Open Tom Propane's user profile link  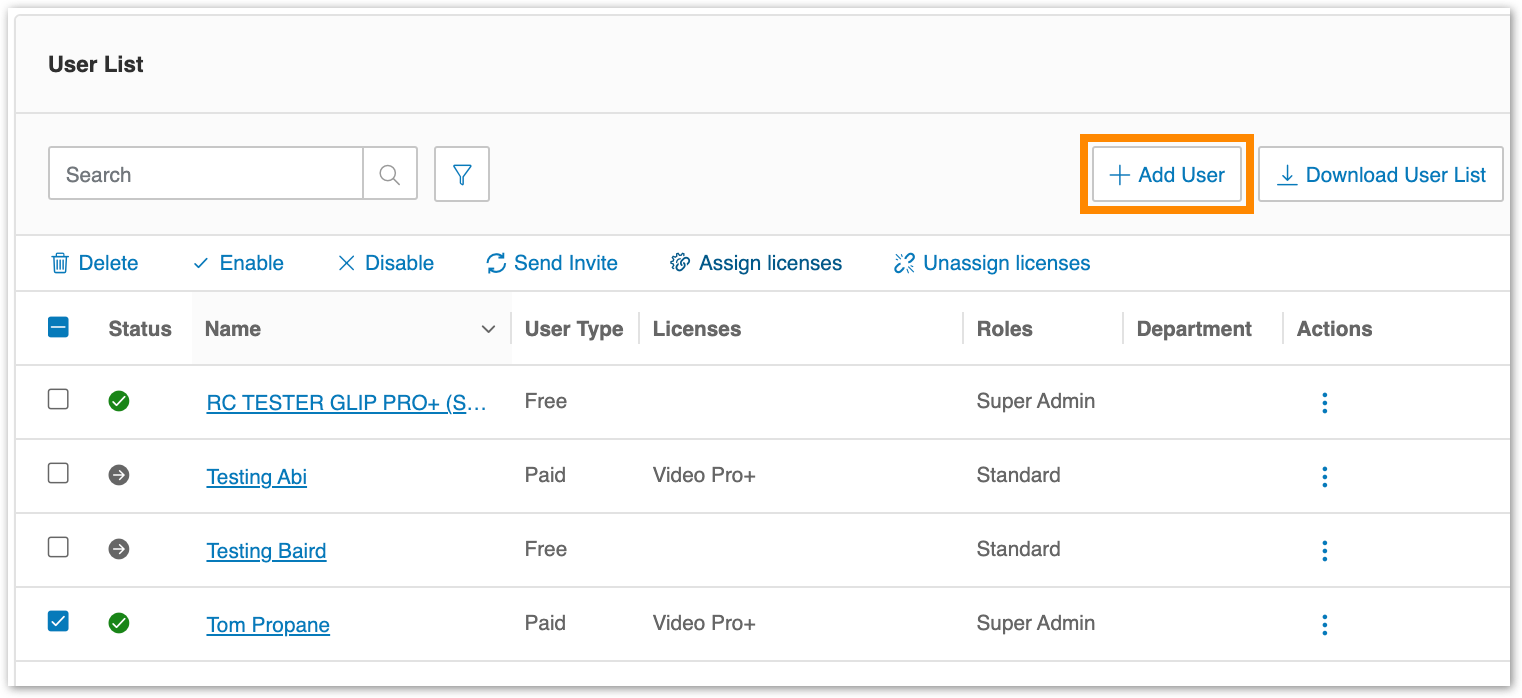(x=268, y=624)
